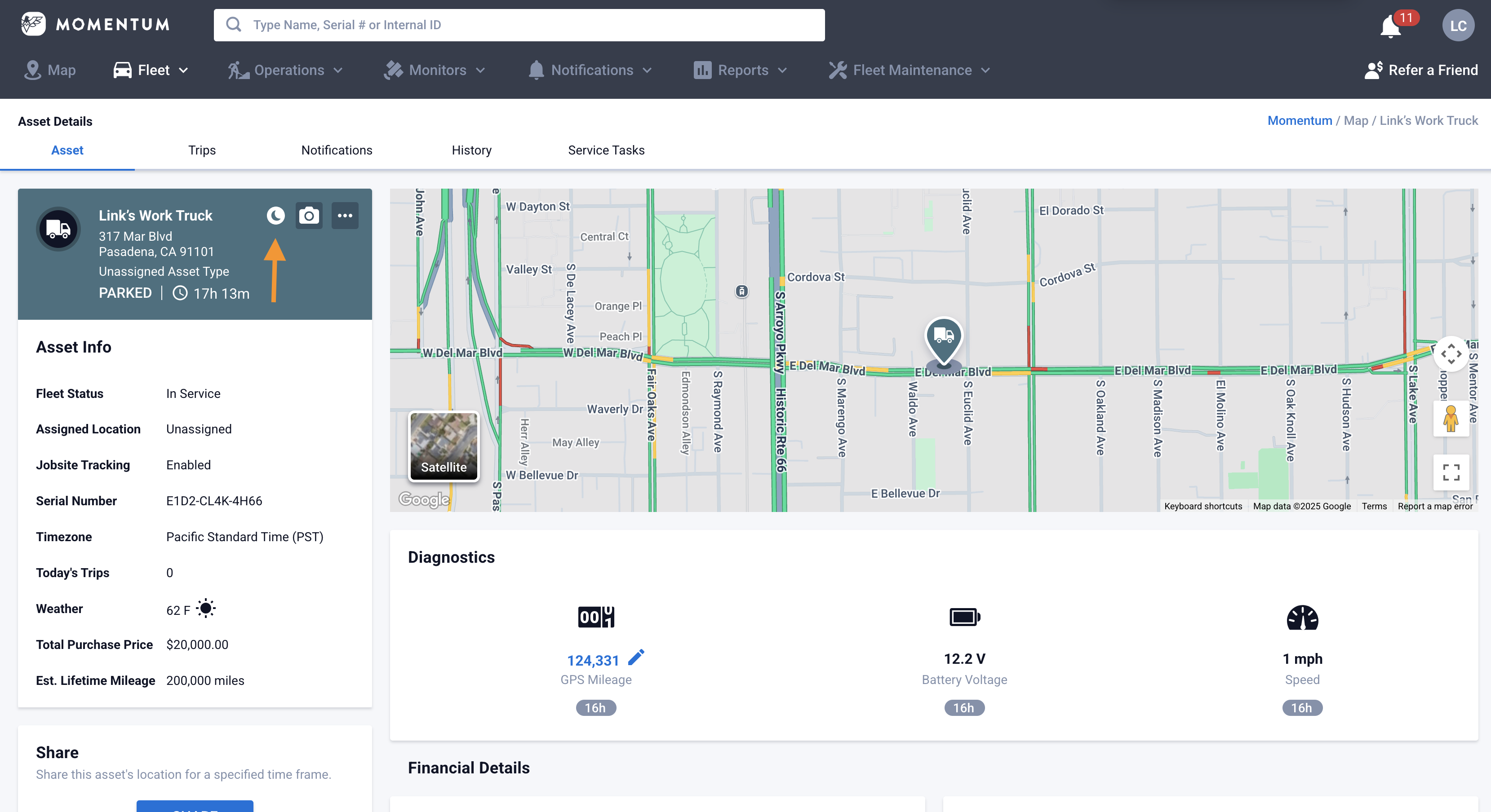Screen dimensions: 1491x812
Task: Click the camera icon on asset card
Action: click(309, 216)
